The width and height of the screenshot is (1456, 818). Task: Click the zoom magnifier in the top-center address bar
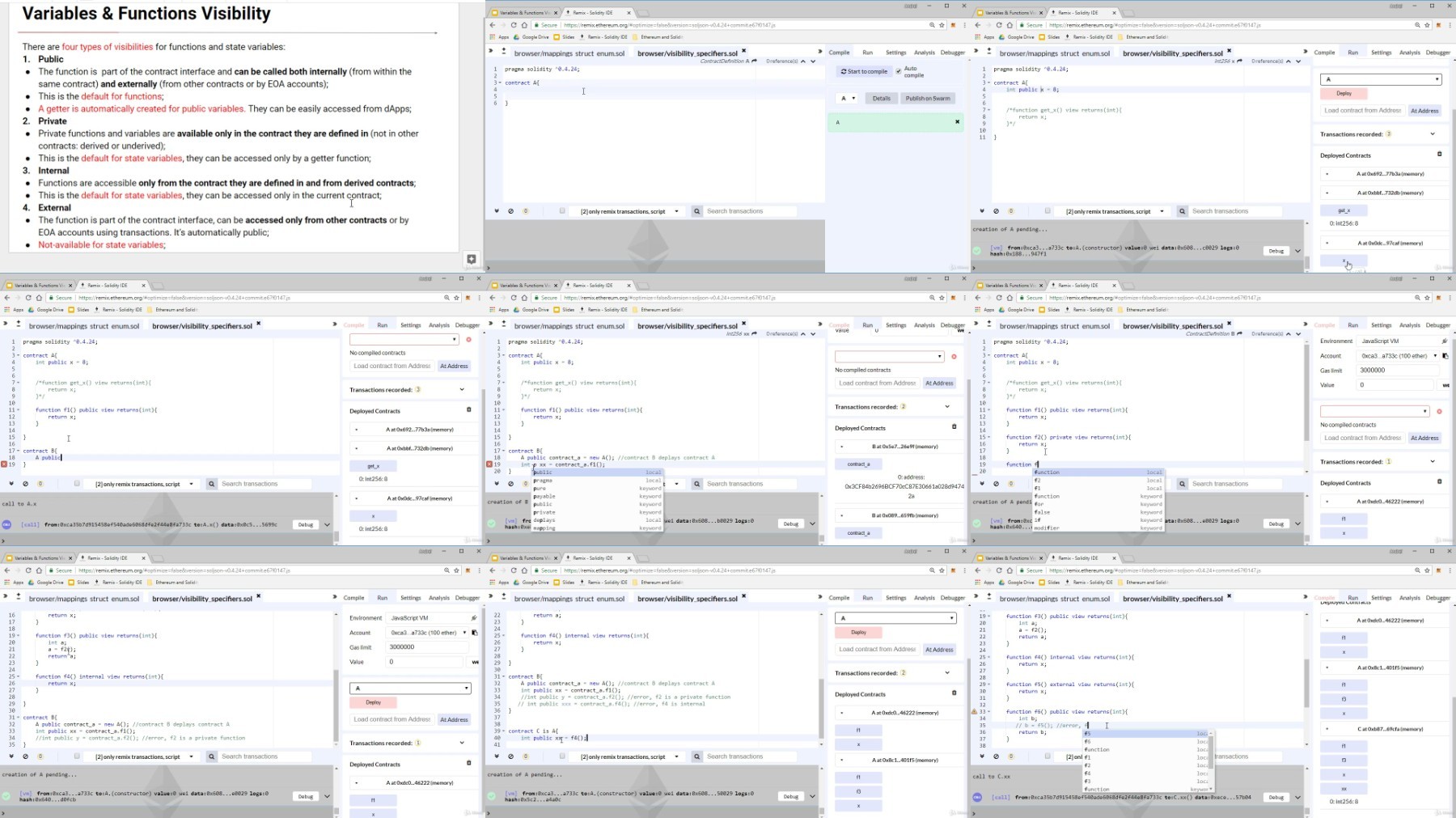[x=932, y=25]
